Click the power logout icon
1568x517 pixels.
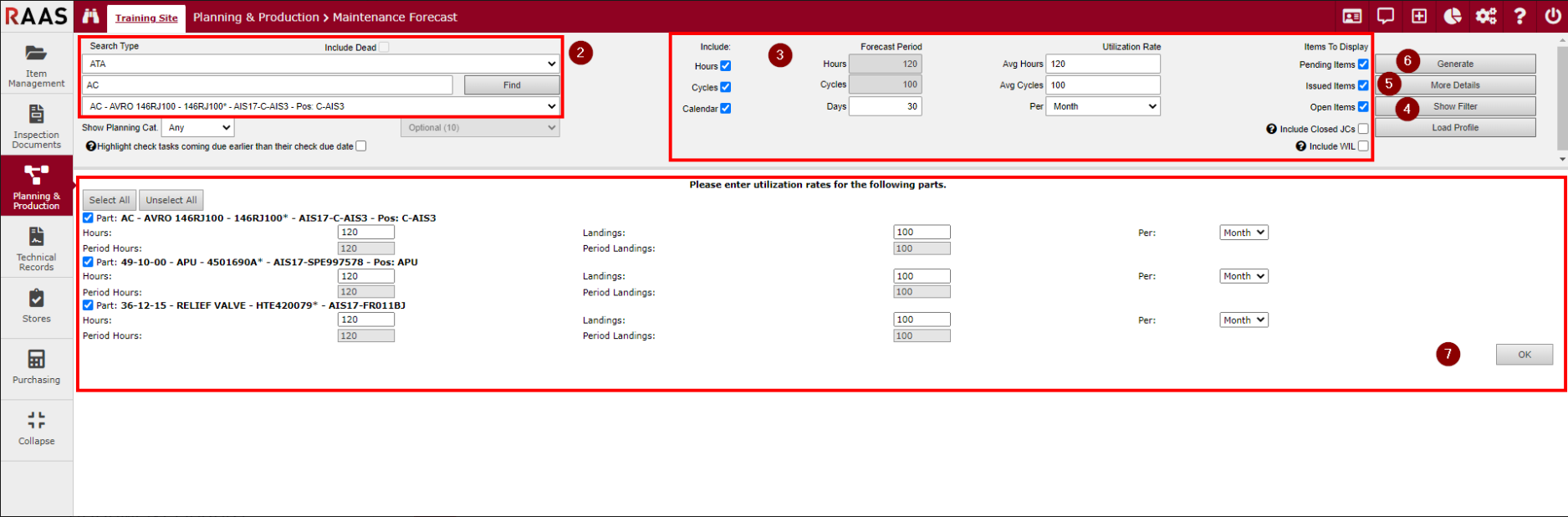point(1553,17)
